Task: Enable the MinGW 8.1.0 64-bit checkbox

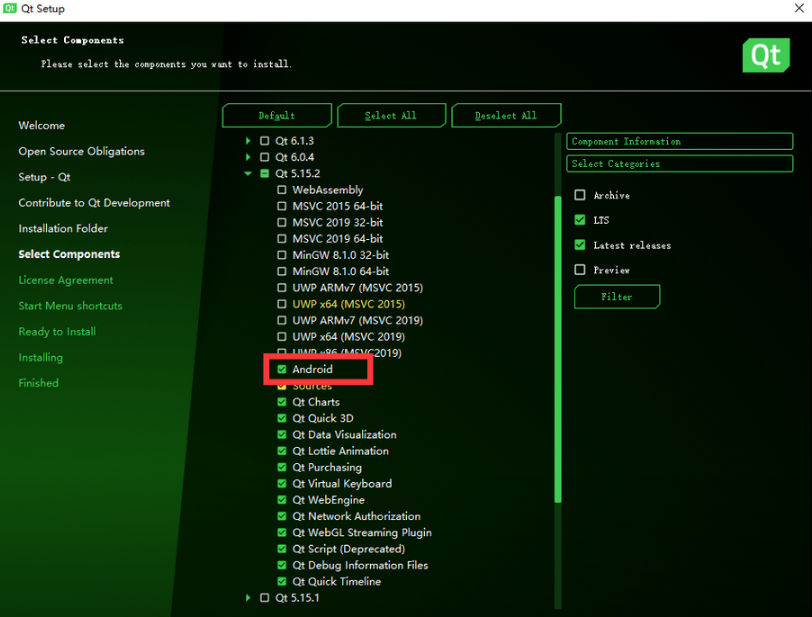Action: tap(282, 271)
